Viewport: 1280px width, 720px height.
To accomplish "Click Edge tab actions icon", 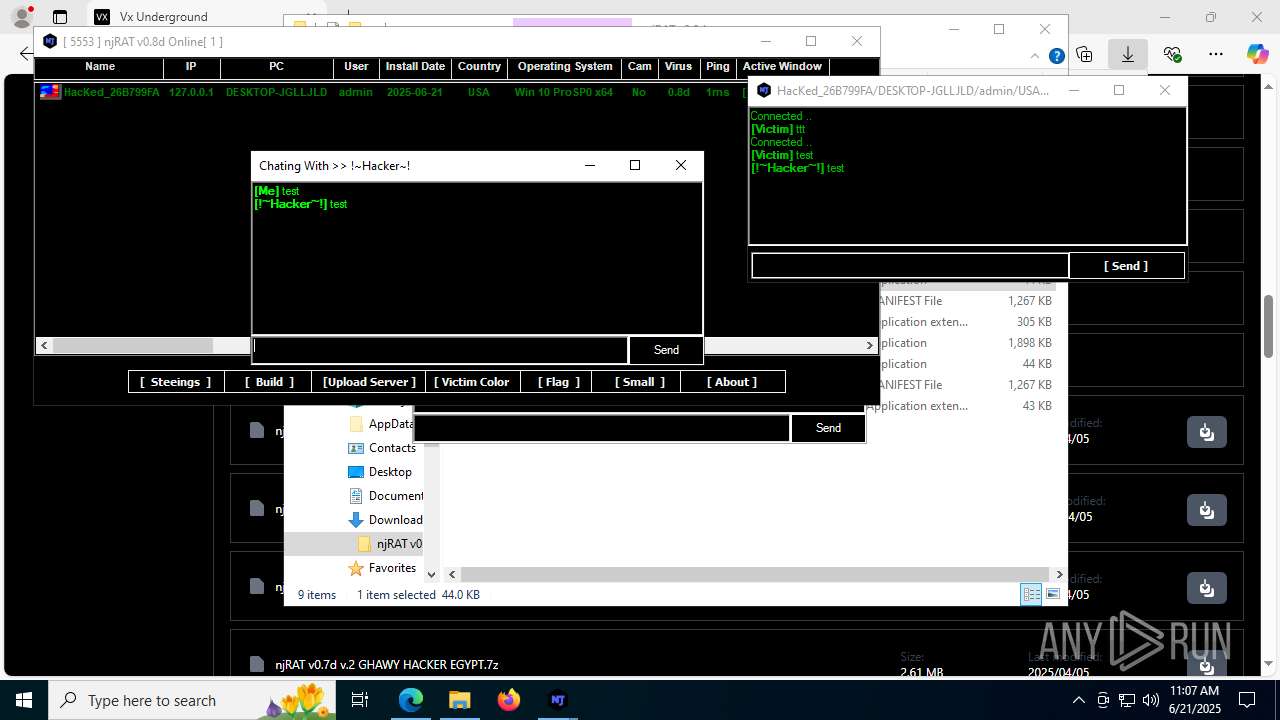I will coord(60,17).
